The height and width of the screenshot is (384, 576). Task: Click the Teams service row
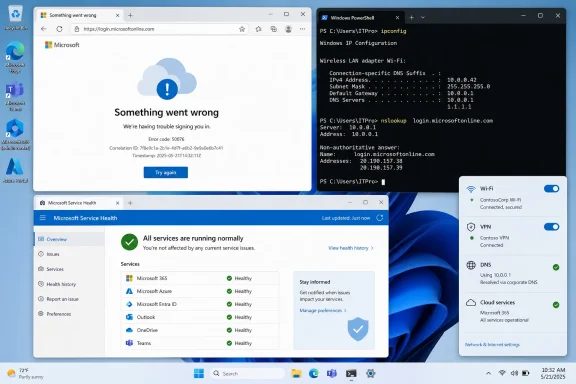click(200, 343)
